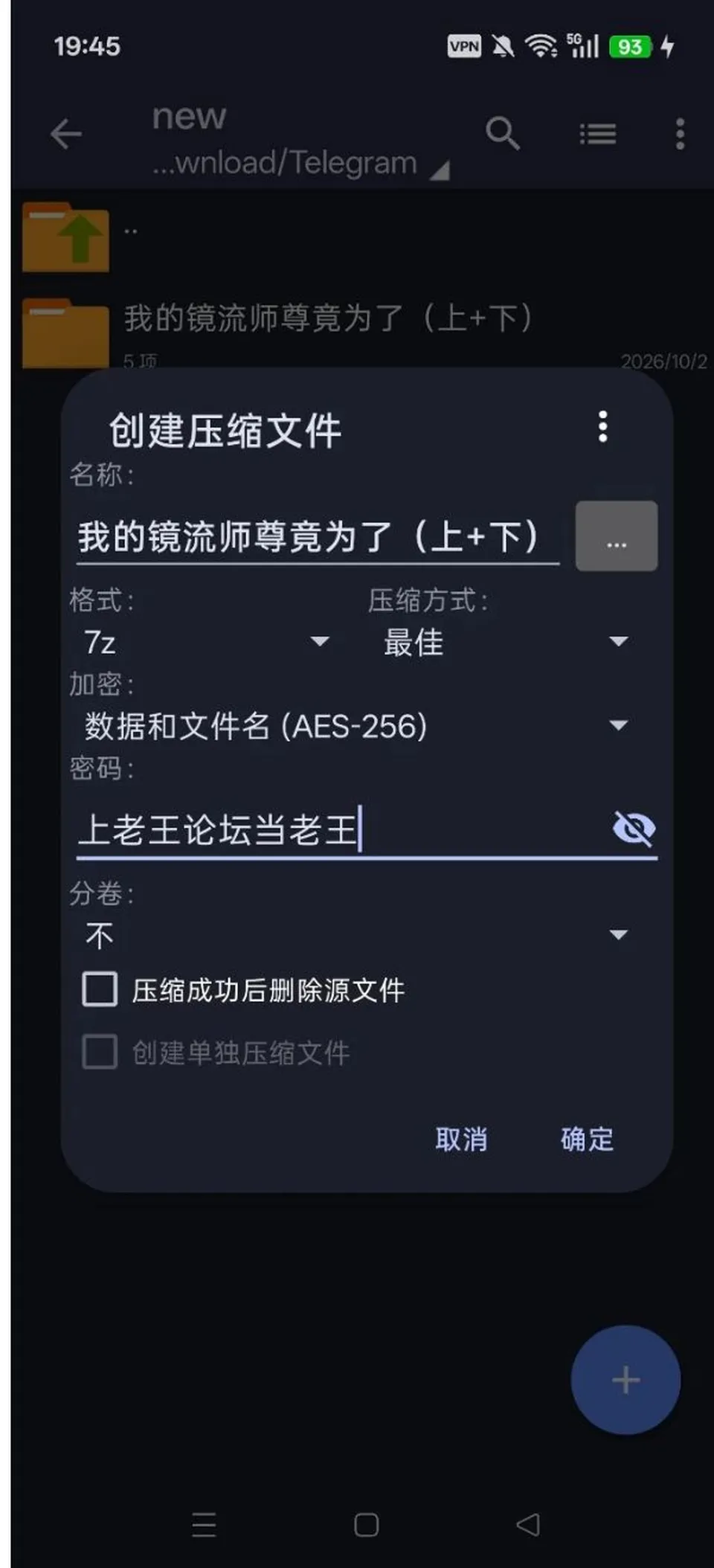Open the parent folder up-arrow icon
This screenshot has height=1568, width=714.
[65, 237]
